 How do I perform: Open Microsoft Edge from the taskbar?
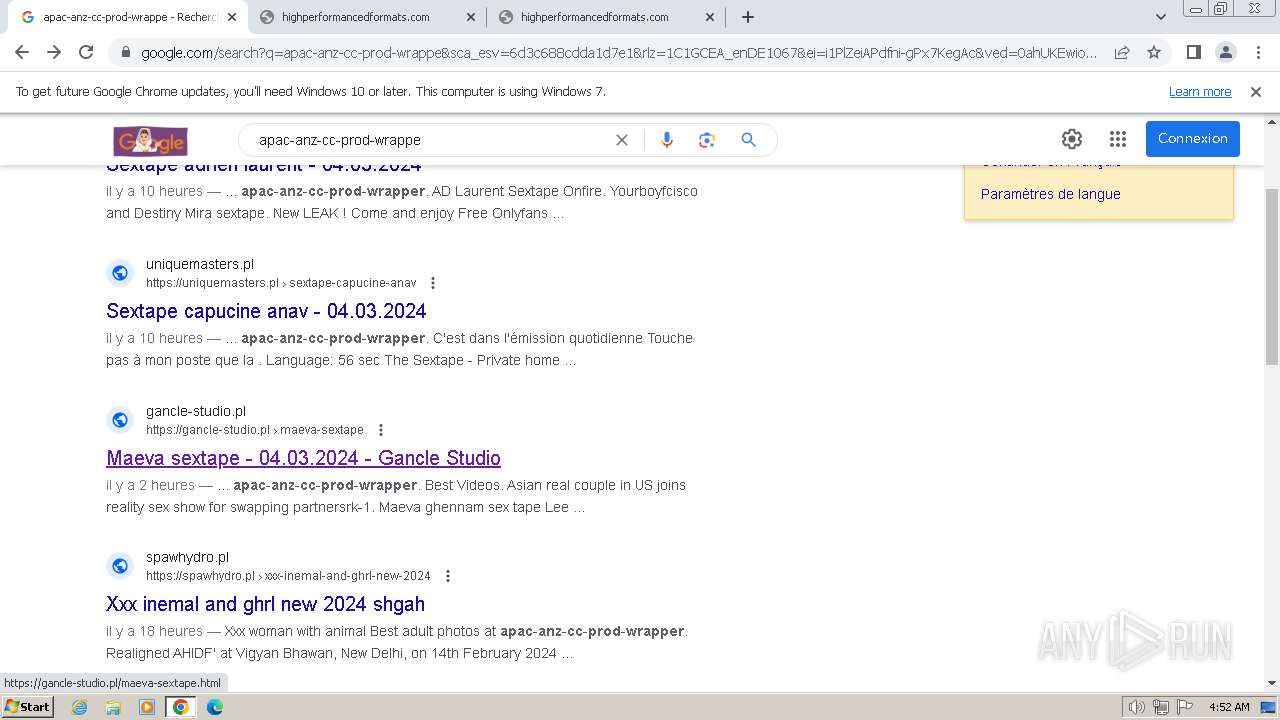(215, 707)
